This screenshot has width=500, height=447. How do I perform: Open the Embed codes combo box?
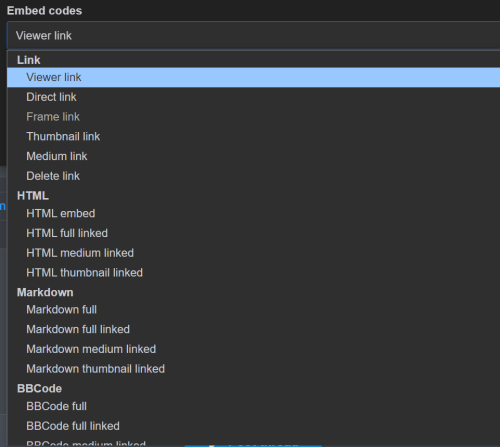[253, 36]
